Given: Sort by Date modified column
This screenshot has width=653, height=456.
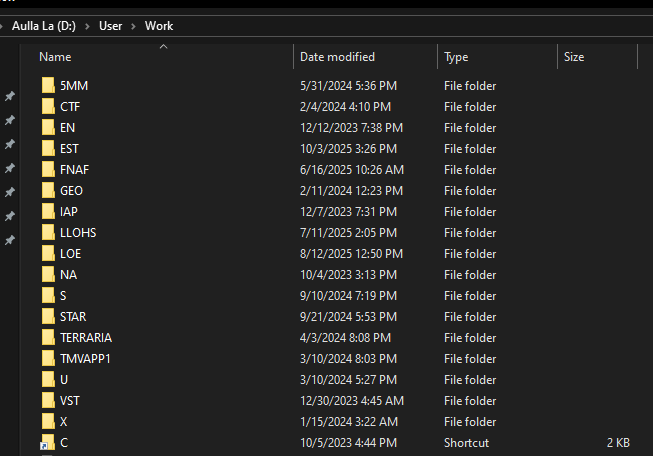Looking at the screenshot, I should pos(337,58).
